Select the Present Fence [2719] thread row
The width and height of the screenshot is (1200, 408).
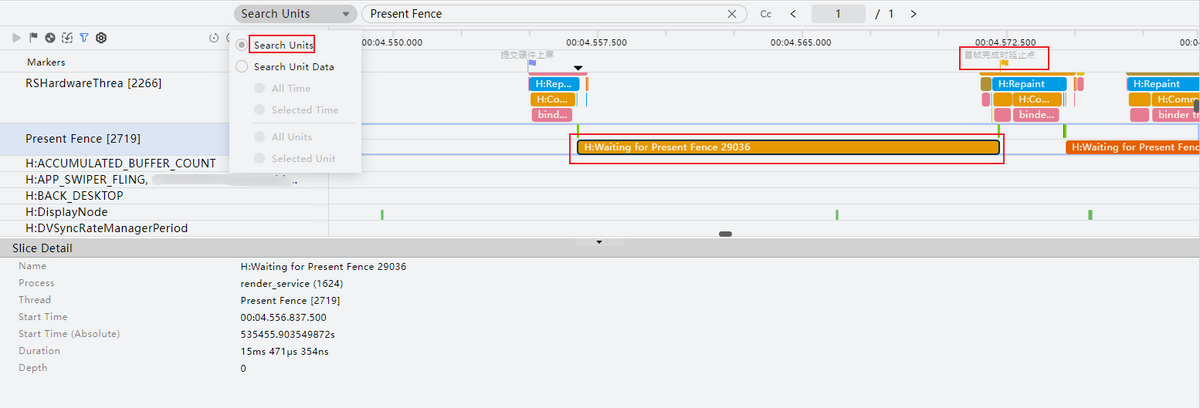tap(71, 139)
